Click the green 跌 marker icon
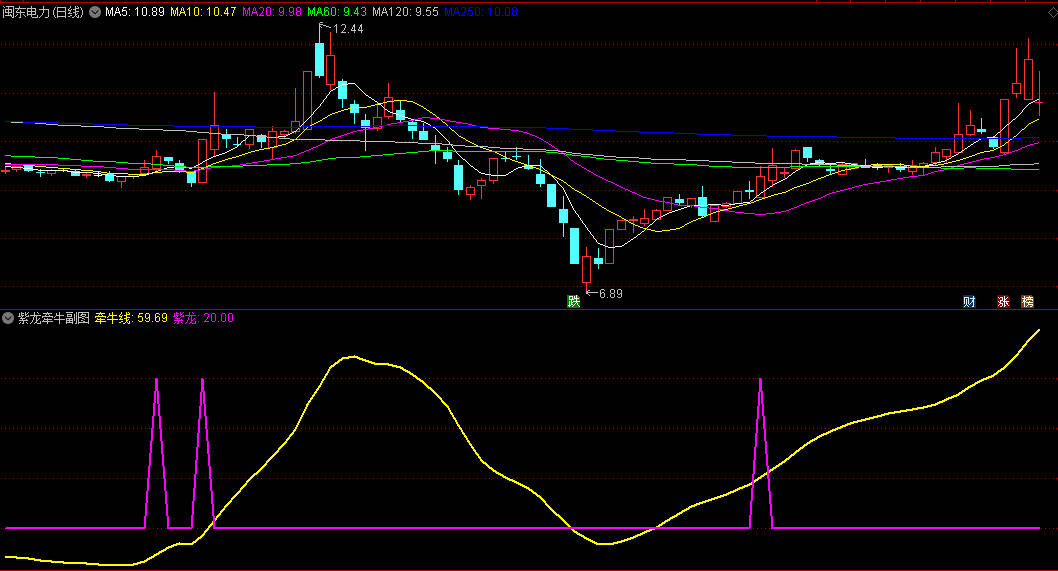The width and height of the screenshot is (1058, 571). pyautogui.click(x=573, y=301)
